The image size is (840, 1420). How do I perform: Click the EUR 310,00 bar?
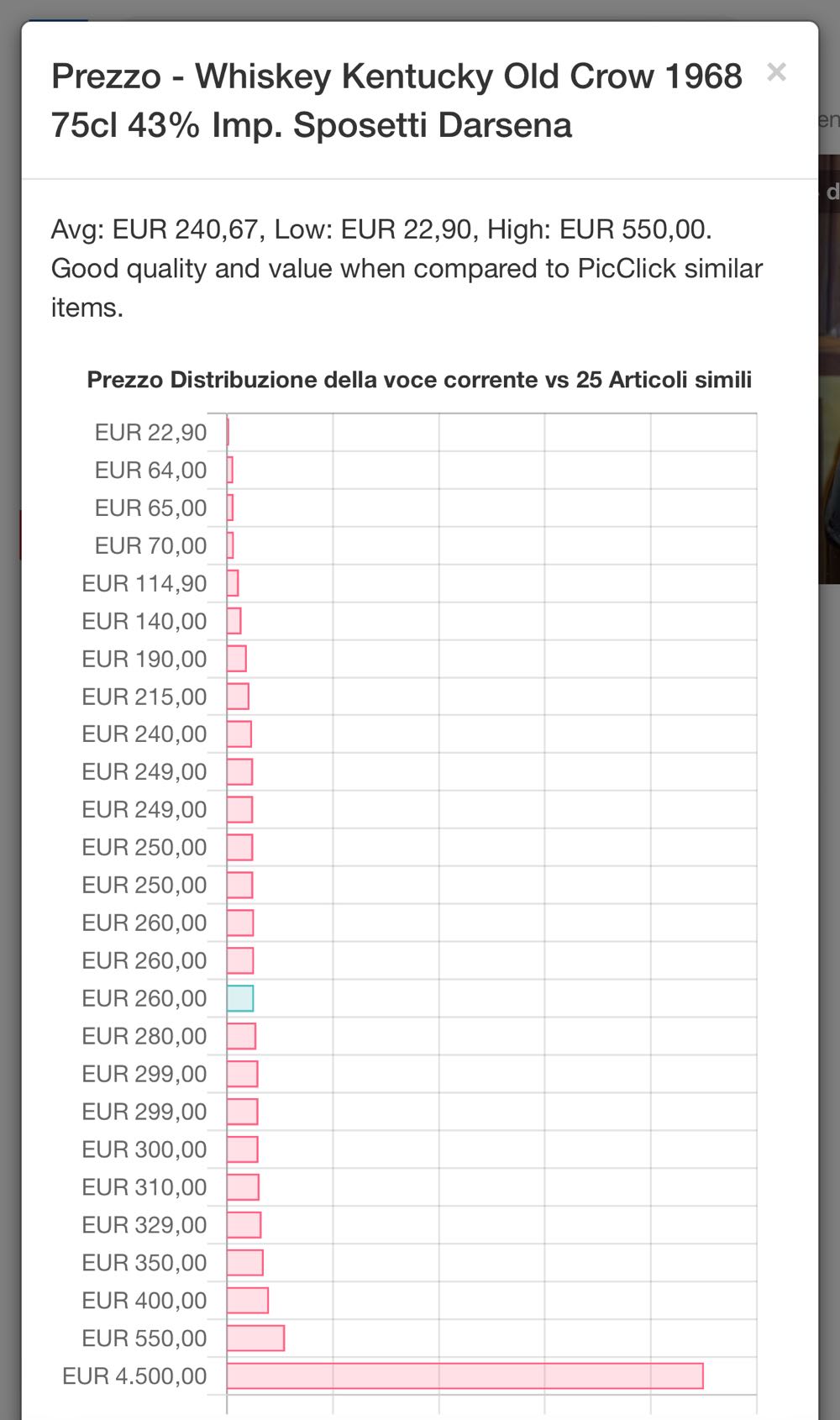click(243, 1187)
